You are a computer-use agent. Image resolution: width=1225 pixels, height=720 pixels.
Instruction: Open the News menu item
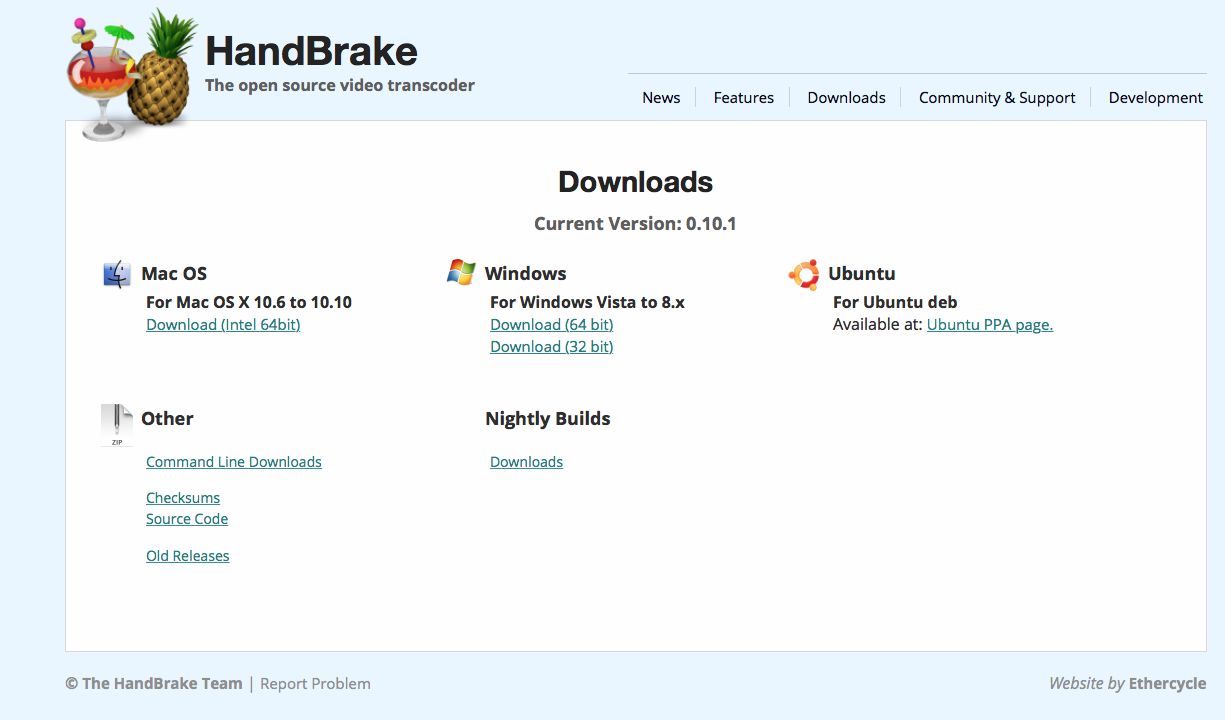(661, 98)
